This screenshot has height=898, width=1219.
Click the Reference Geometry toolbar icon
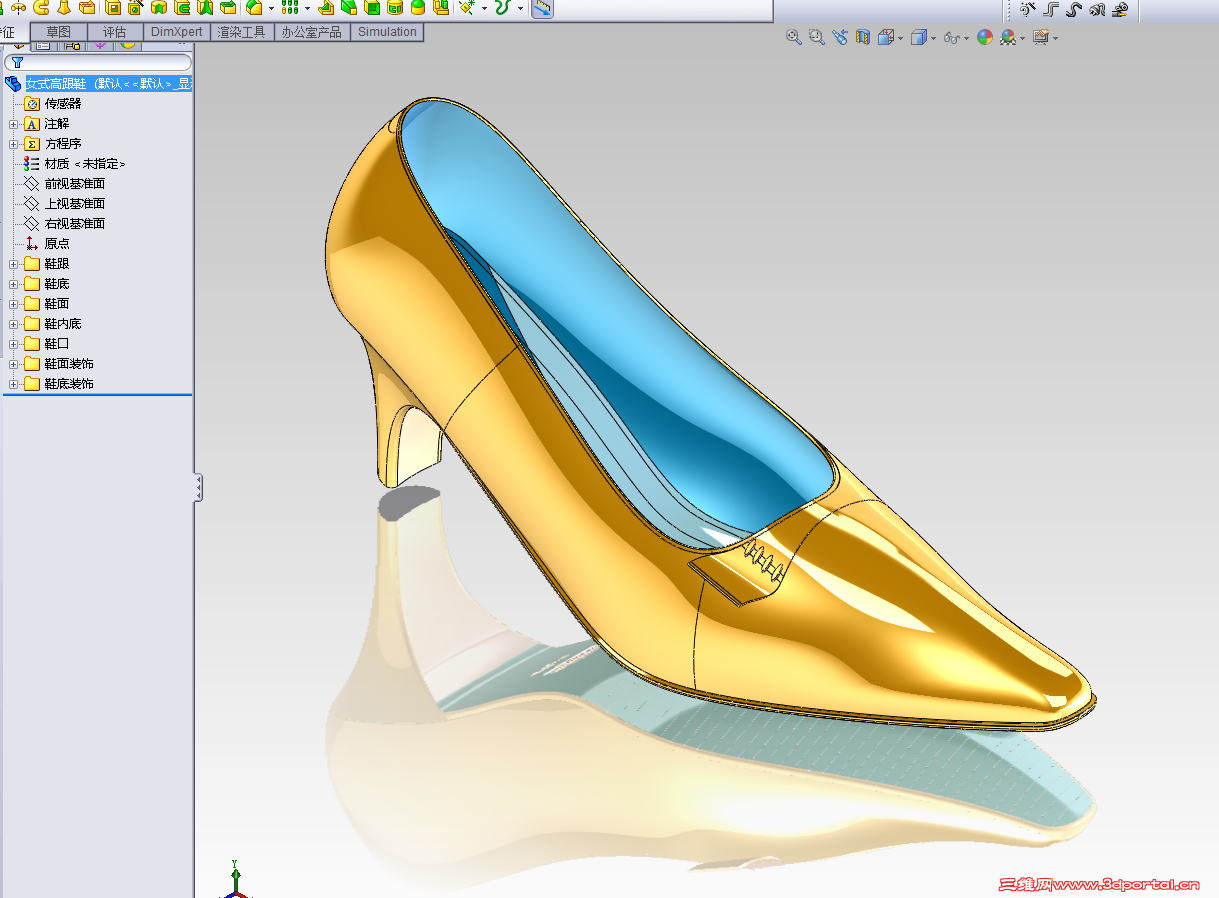[x=466, y=8]
